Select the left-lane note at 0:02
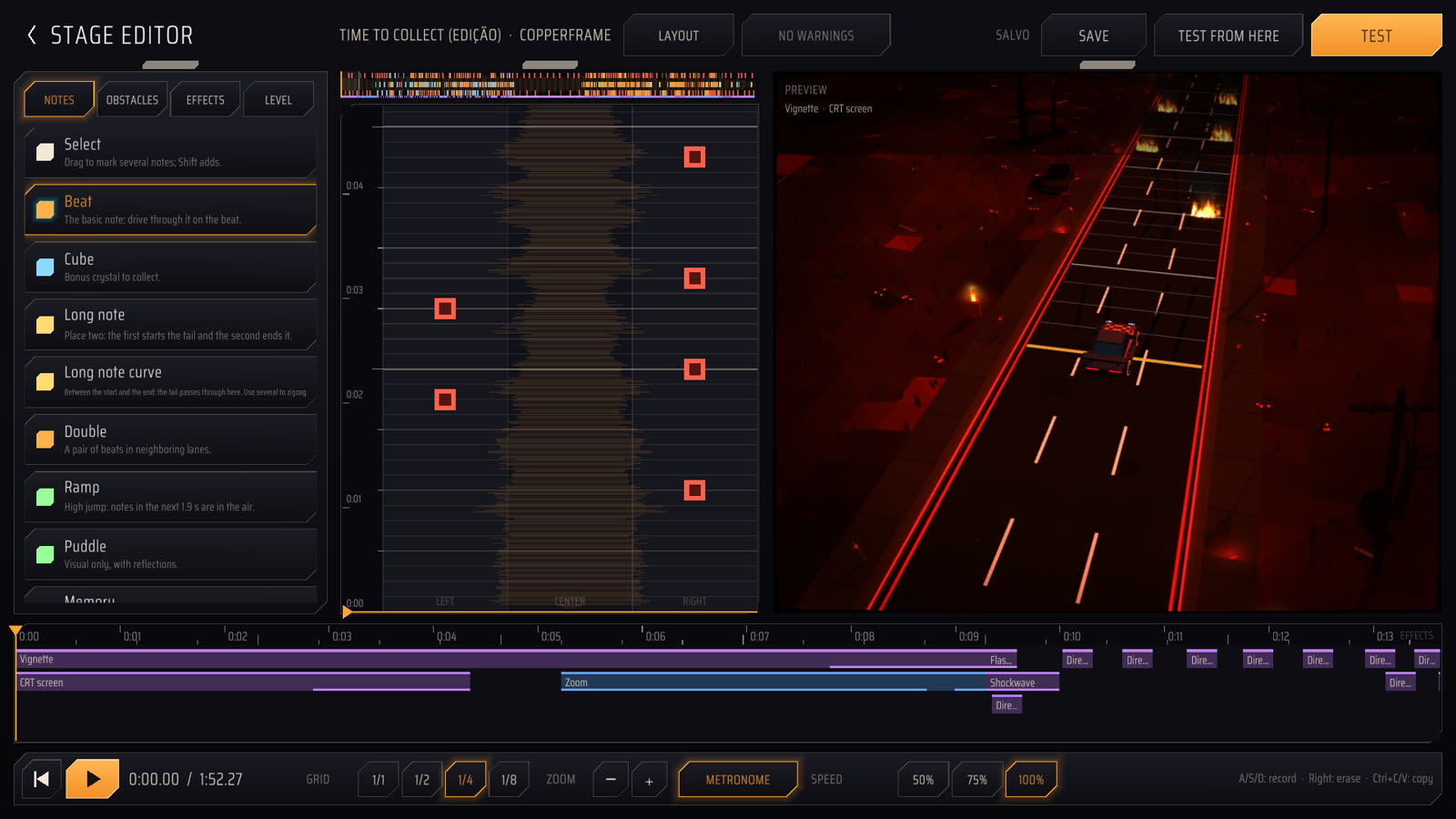 coord(445,399)
